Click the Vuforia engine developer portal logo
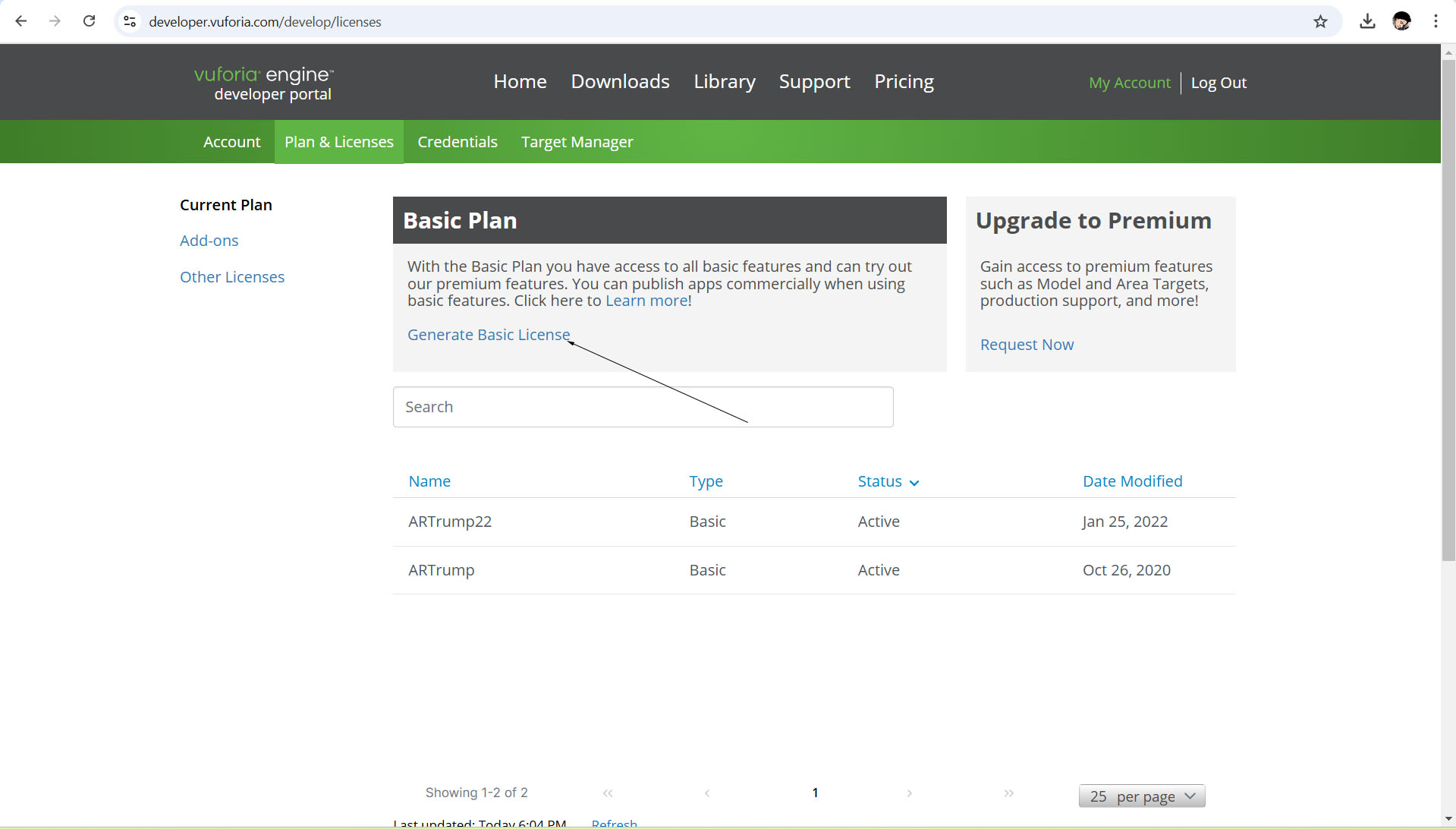The image size is (1456, 829). (263, 83)
